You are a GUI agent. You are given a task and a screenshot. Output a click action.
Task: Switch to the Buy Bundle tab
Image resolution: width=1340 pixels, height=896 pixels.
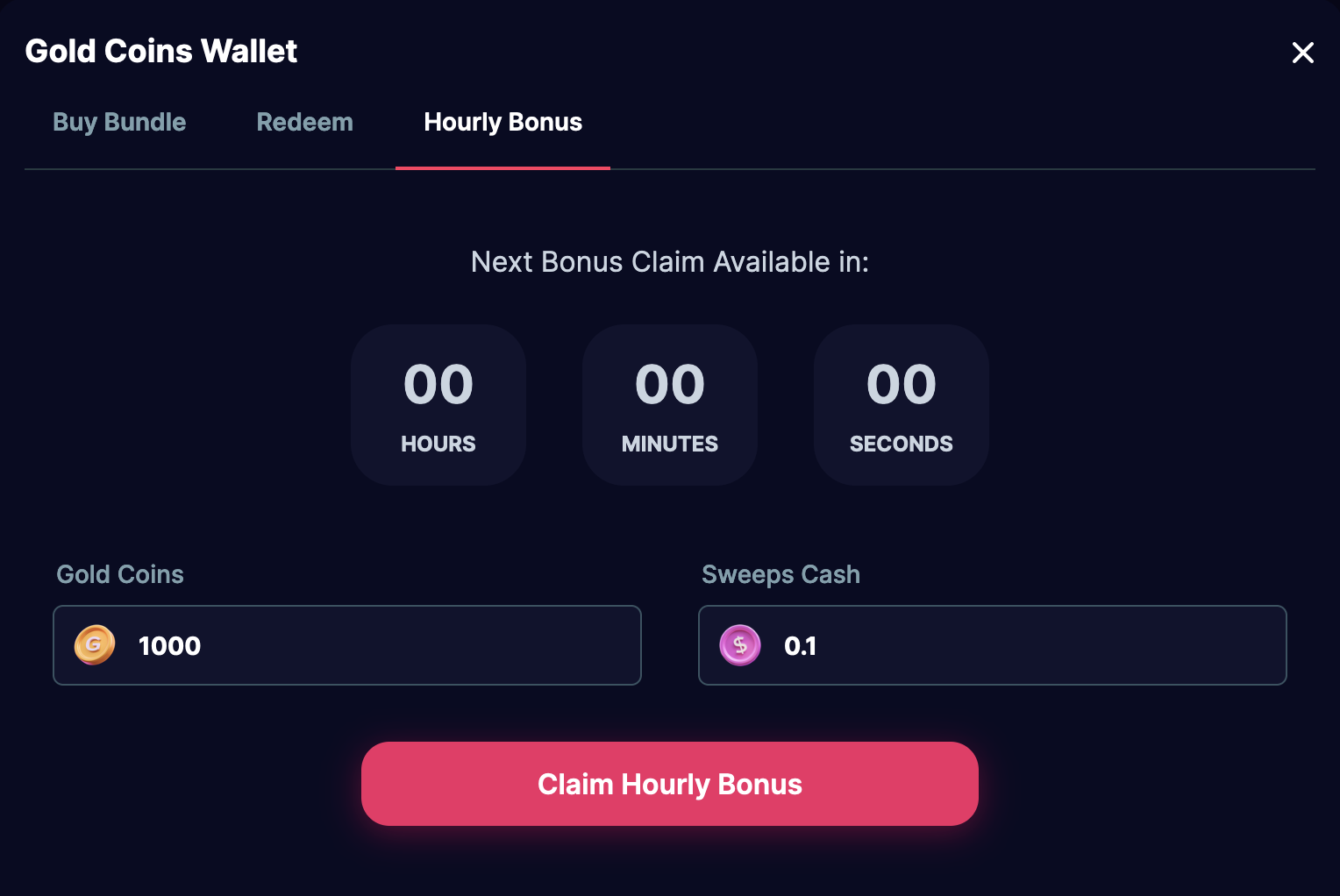coord(119,122)
